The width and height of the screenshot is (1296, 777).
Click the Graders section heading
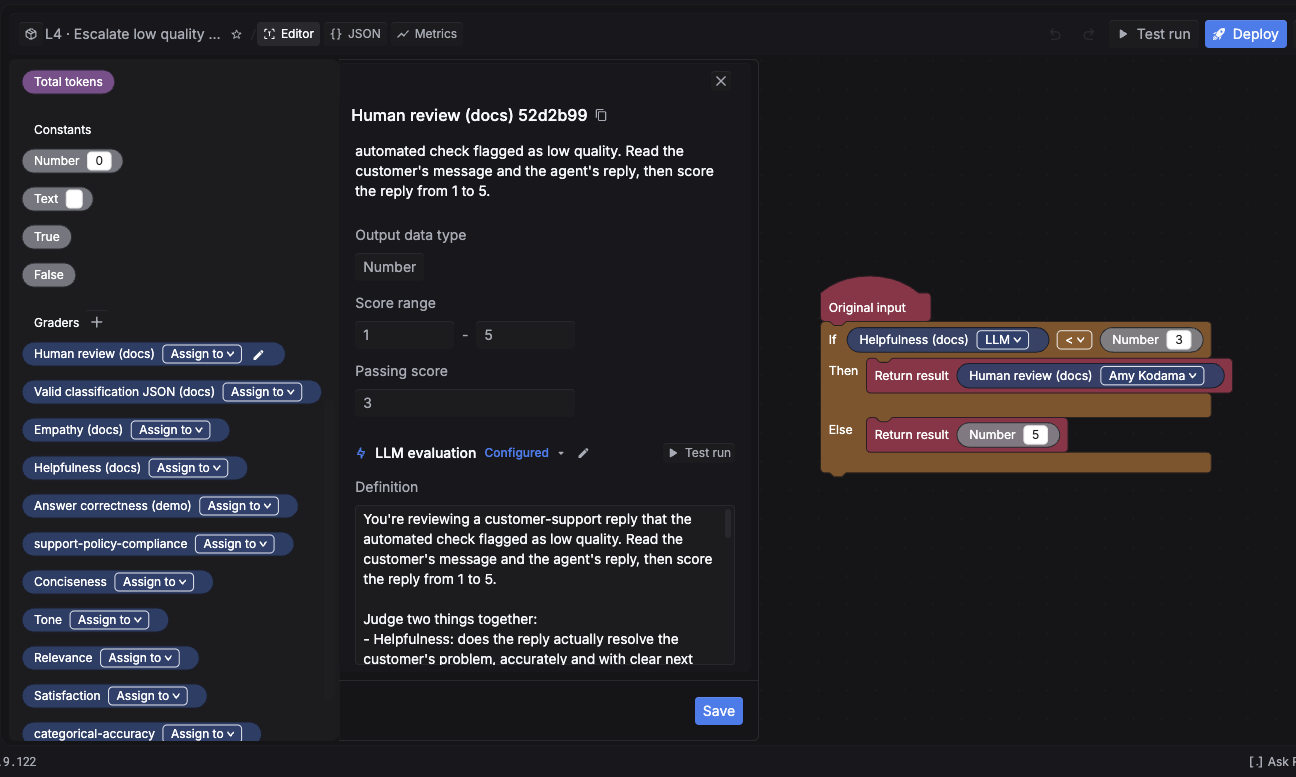[56, 323]
